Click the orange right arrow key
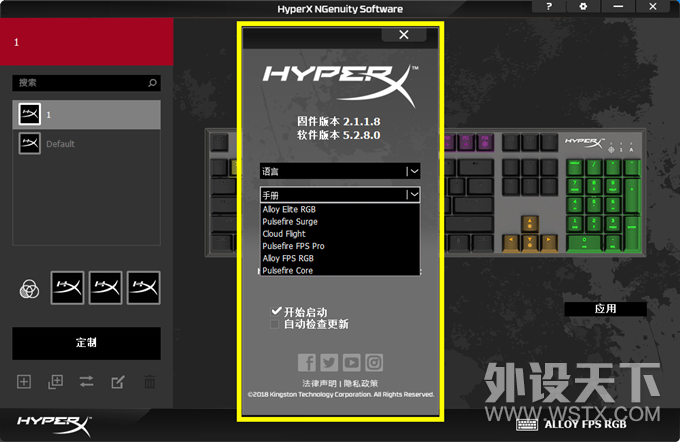 tap(549, 242)
